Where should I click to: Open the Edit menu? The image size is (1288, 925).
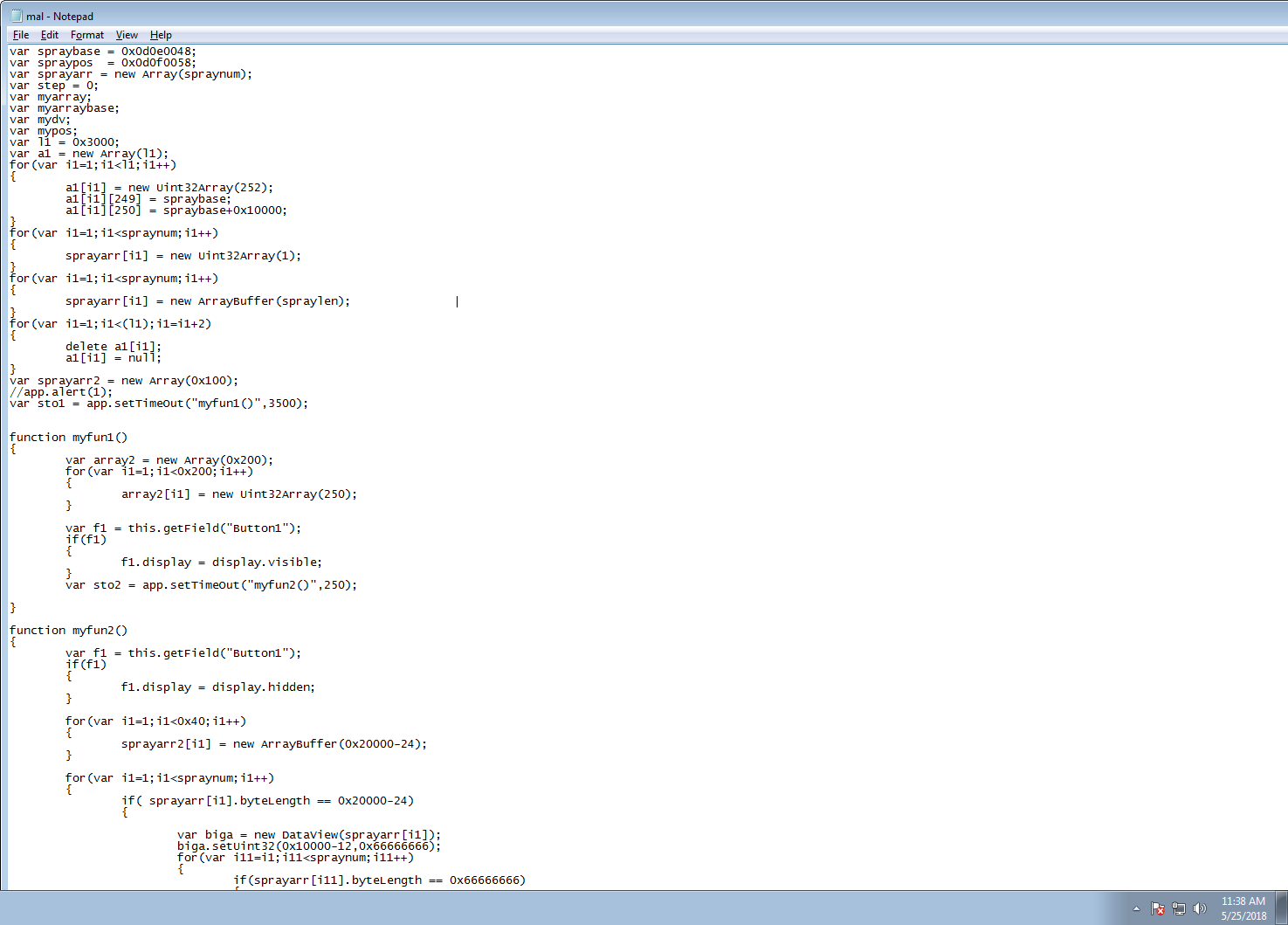tap(50, 35)
